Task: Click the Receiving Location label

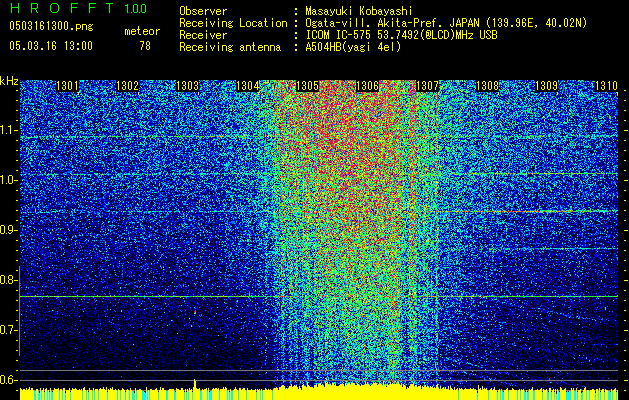Action: coord(233,23)
